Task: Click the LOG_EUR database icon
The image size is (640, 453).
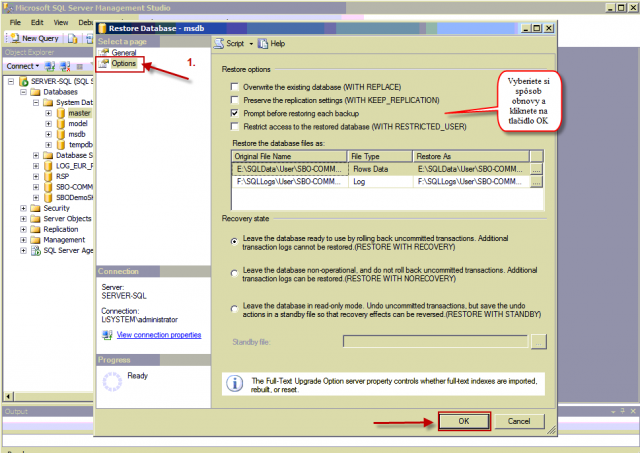Action: click(x=48, y=166)
